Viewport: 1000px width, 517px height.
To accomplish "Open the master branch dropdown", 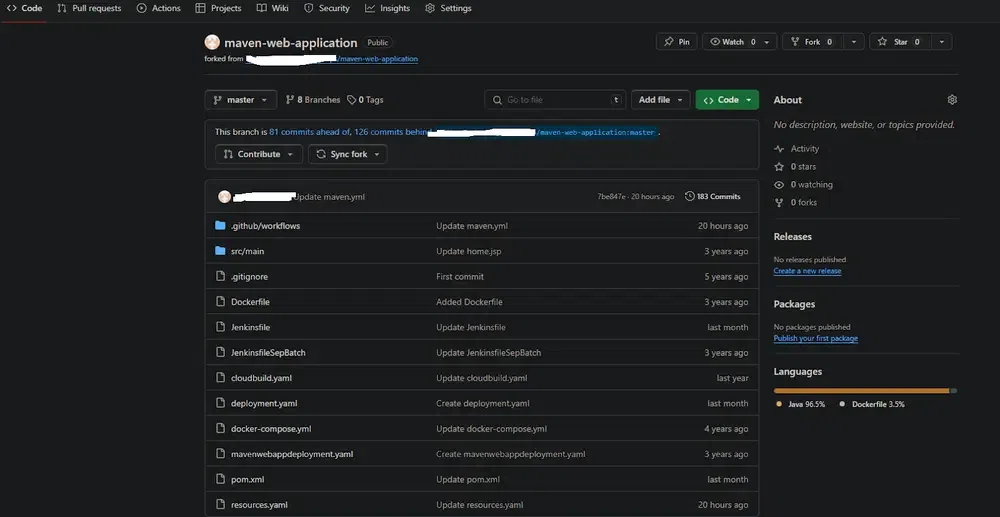I will point(240,100).
